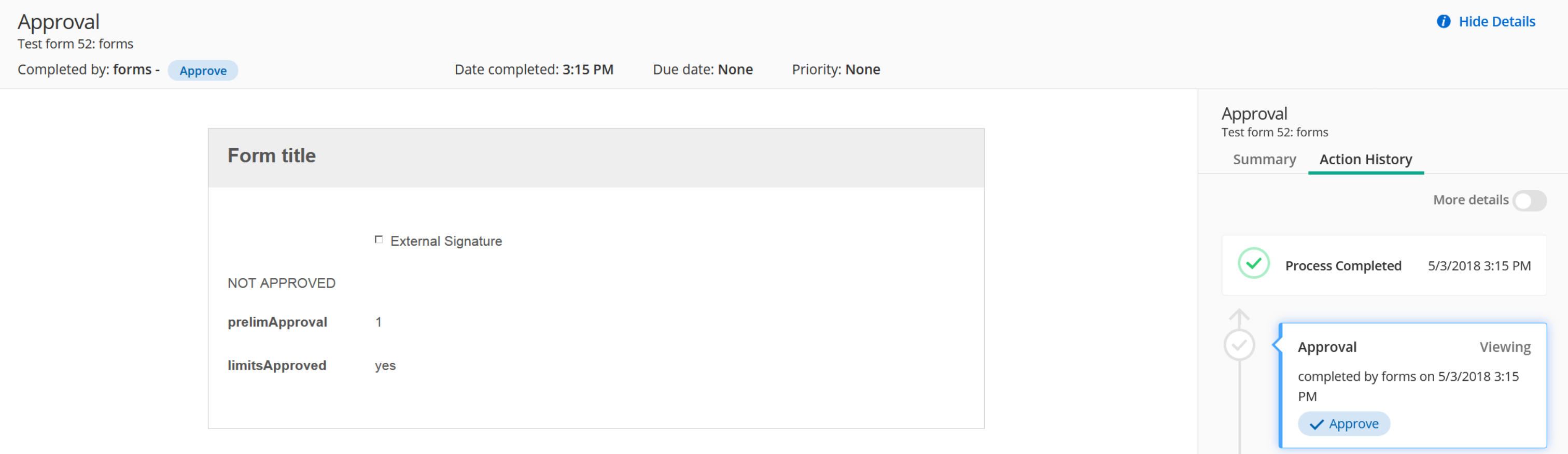The width and height of the screenshot is (1568, 454).
Task: Click the prelimApproval field value
Action: click(379, 322)
